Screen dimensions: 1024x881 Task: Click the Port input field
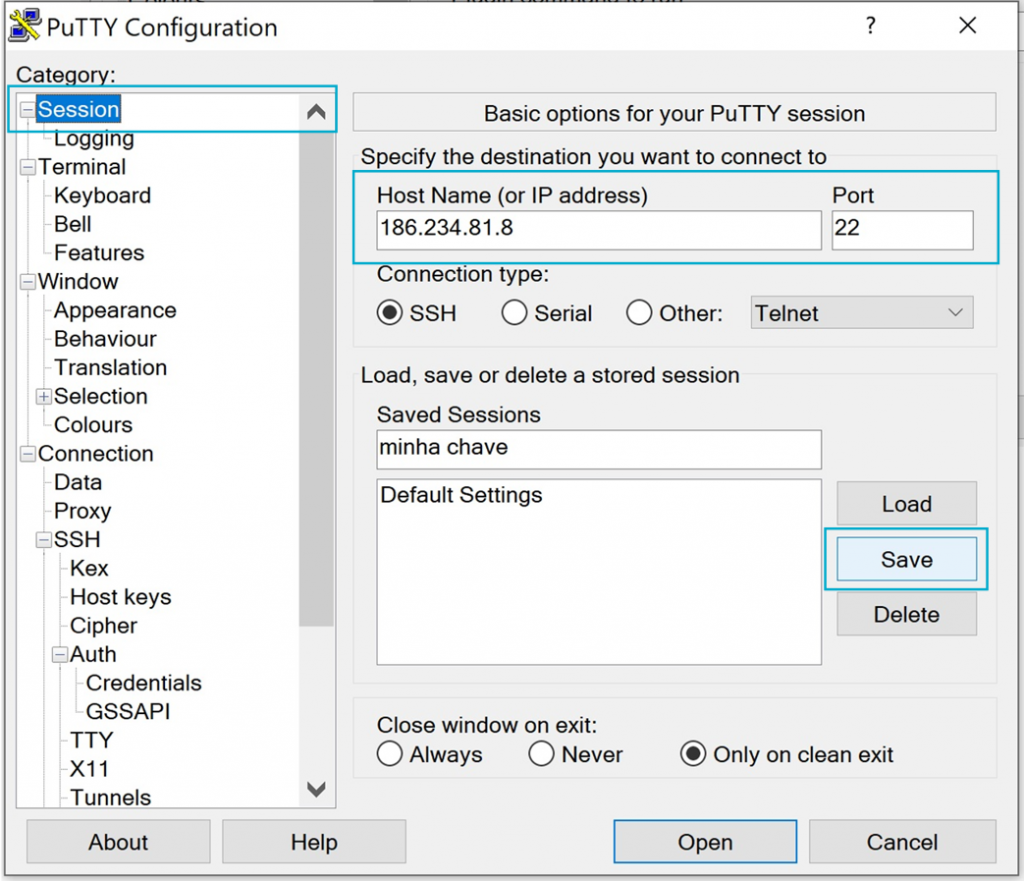903,229
